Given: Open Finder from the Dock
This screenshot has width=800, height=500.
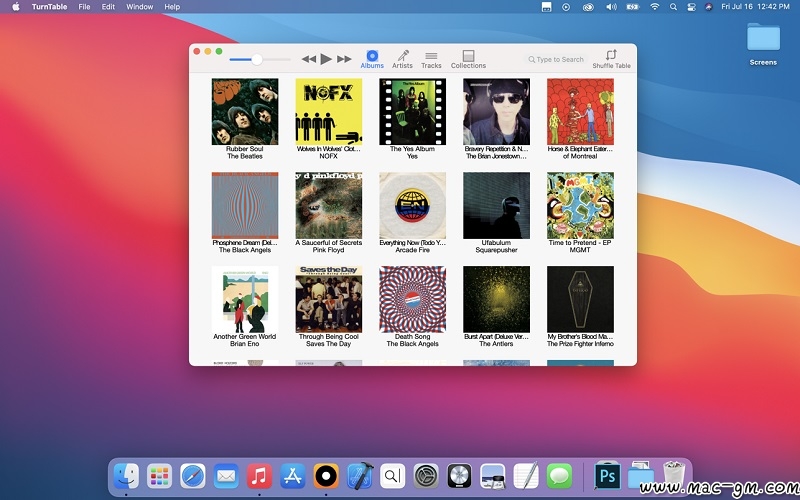Looking at the screenshot, I should pos(126,476).
